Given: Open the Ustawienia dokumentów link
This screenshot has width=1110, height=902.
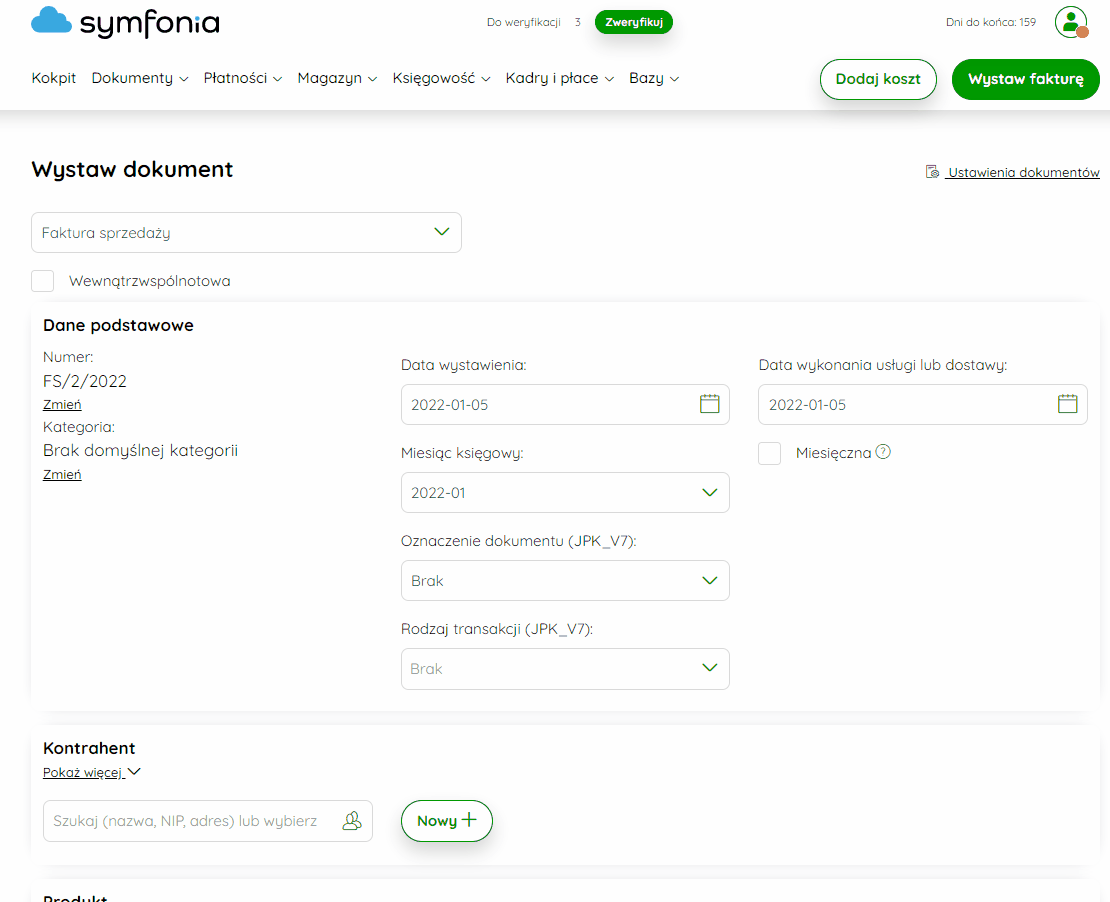Looking at the screenshot, I should point(1024,172).
